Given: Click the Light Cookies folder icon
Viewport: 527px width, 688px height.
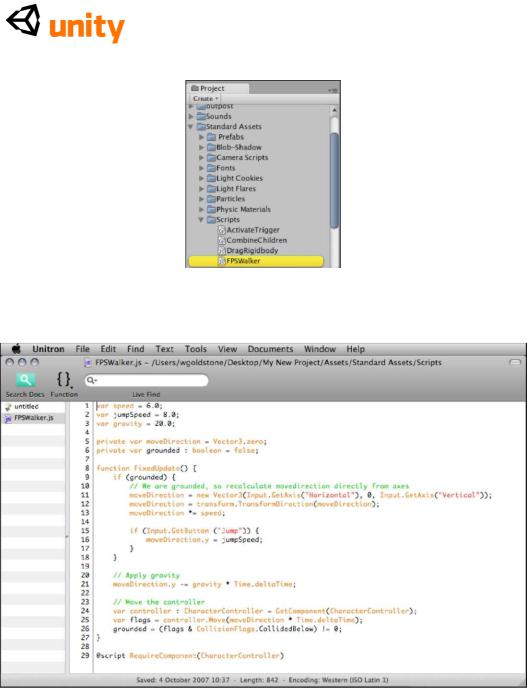Looking at the screenshot, I should pos(212,178).
